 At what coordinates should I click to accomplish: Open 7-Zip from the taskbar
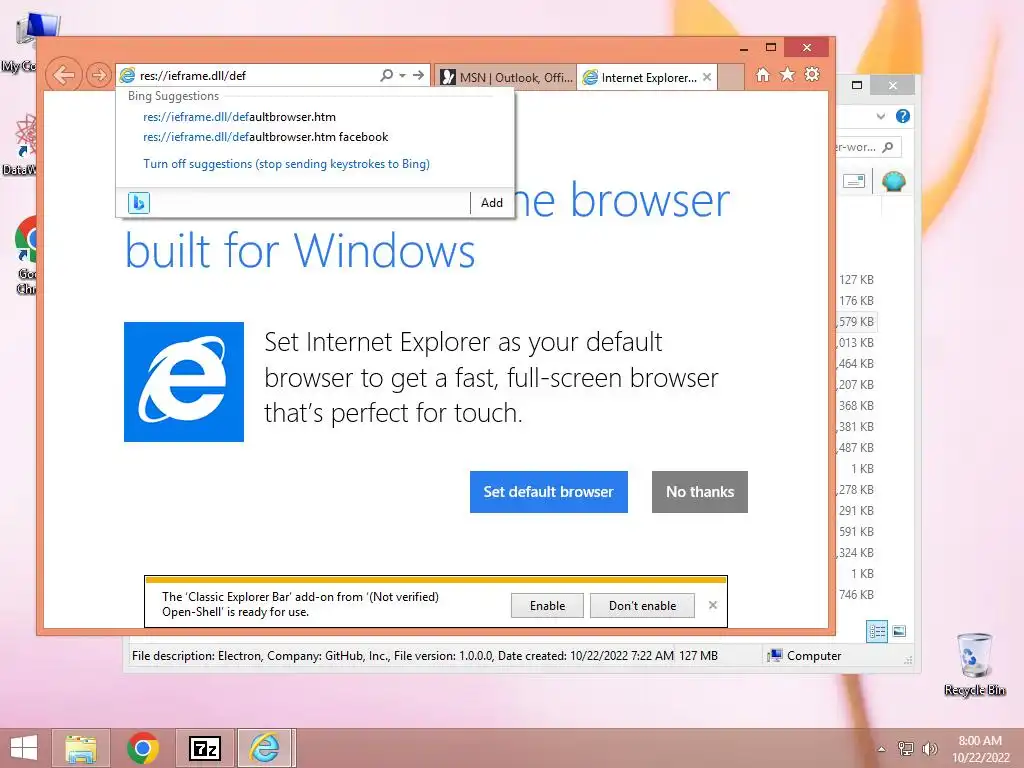pyautogui.click(x=204, y=748)
